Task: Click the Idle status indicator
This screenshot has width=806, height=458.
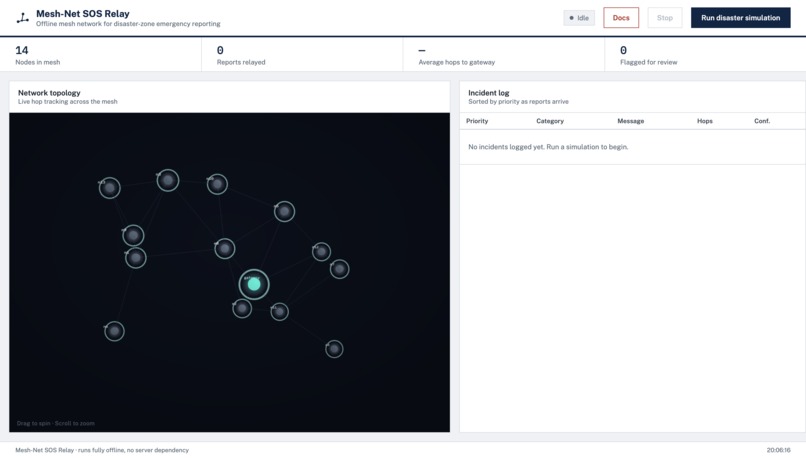Action: click(x=579, y=17)
